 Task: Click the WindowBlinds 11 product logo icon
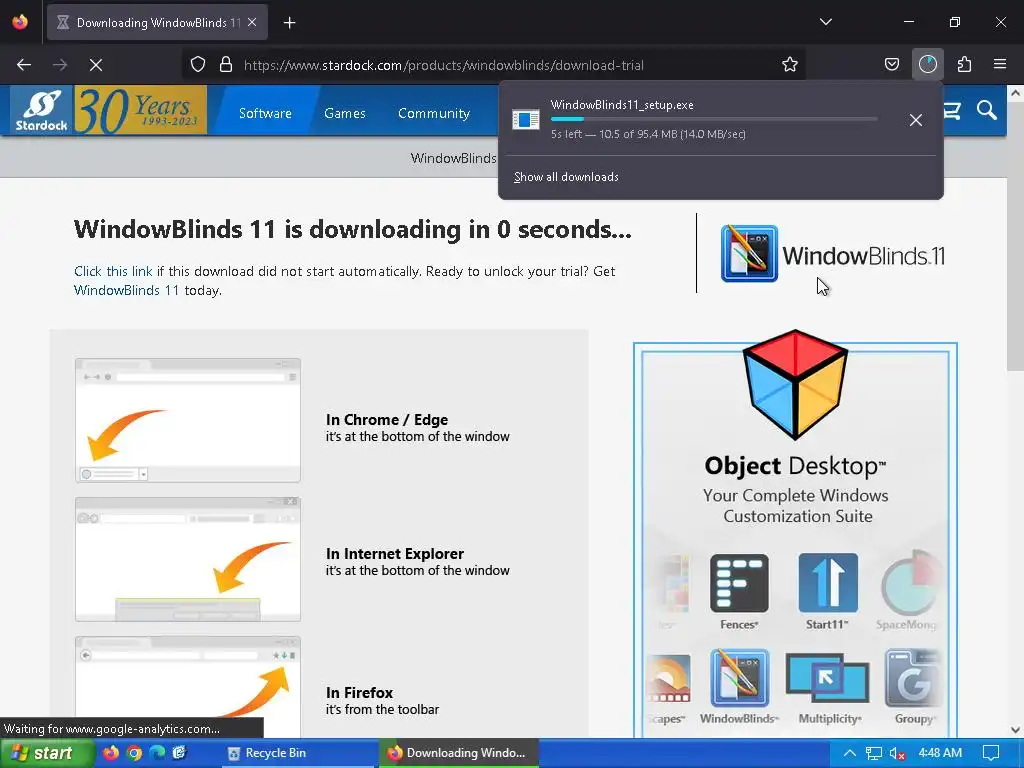[x=749, y=253]
